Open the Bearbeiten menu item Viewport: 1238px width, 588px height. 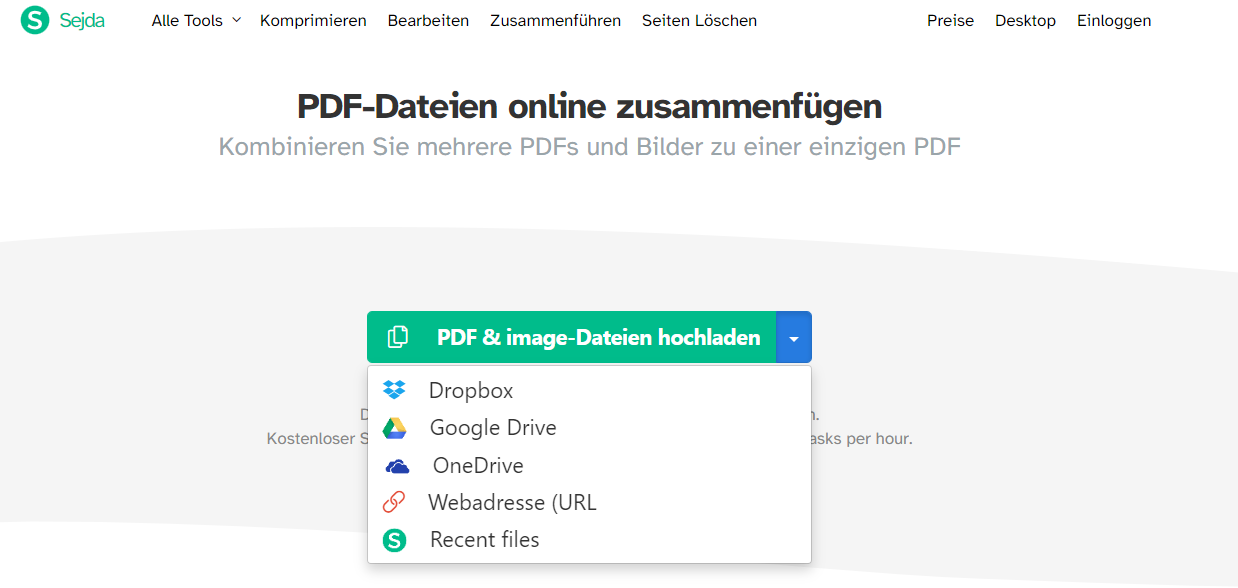coord(428,20)
